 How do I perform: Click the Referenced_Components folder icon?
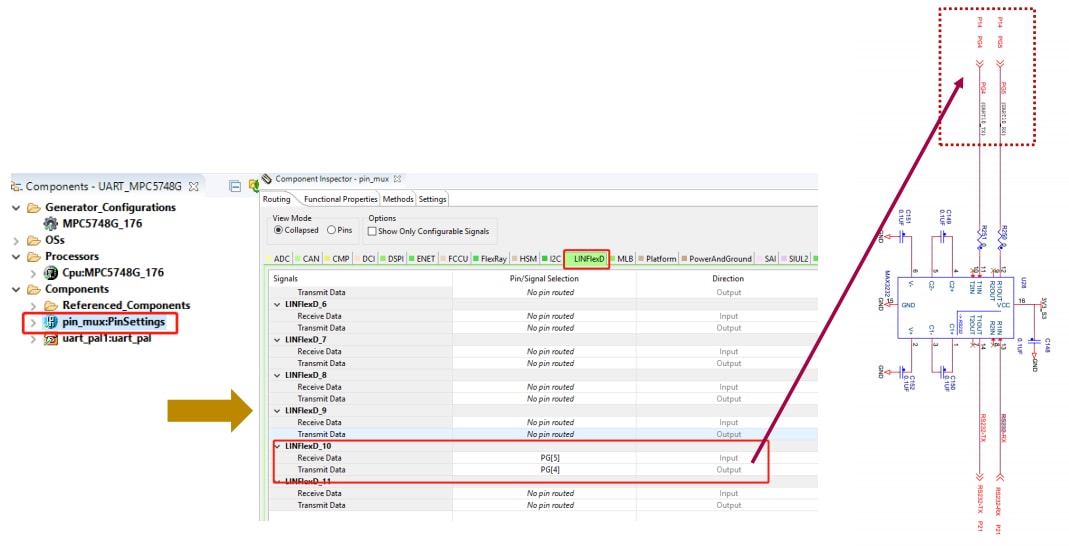point(51,306)
